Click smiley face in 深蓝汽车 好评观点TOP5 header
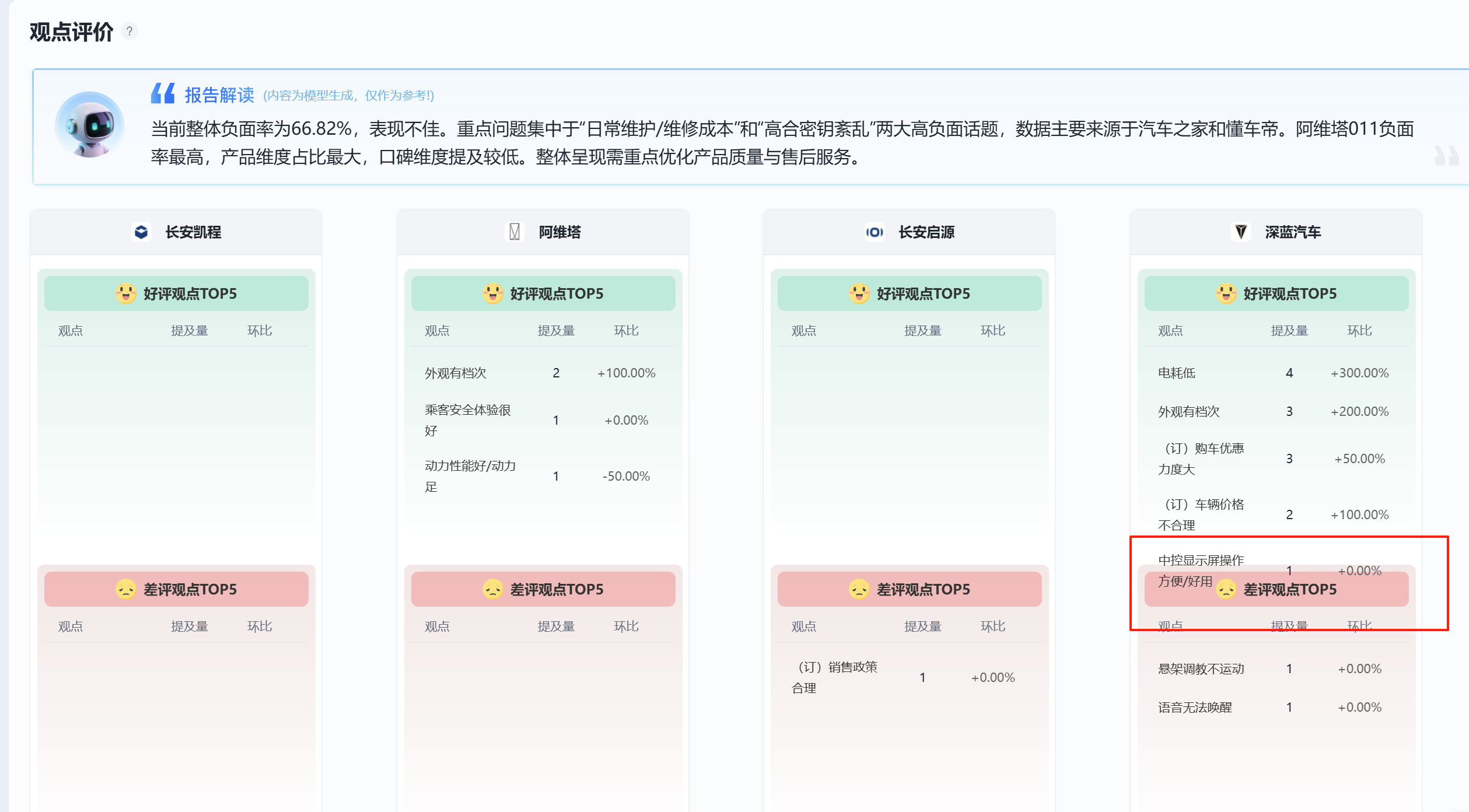This screenshot has width=1469, height=812. click(1226, 293)
